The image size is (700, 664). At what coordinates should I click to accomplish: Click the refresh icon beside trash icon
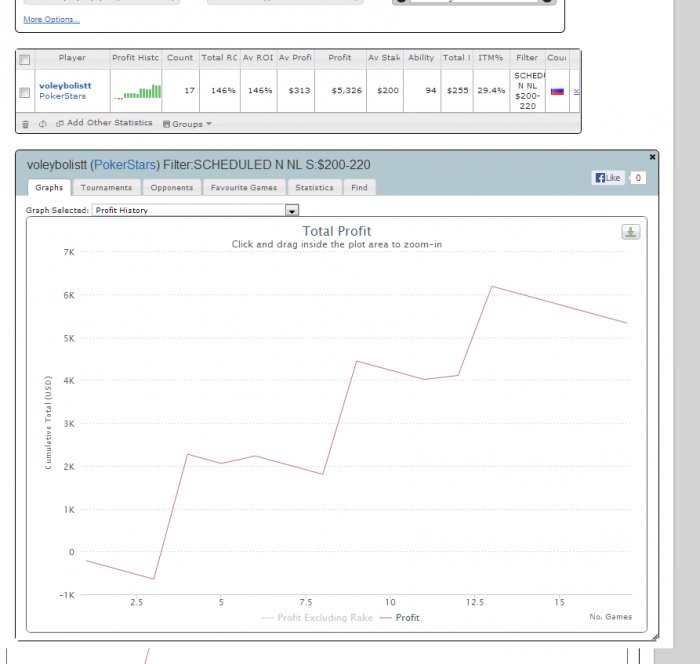point(42,124)
